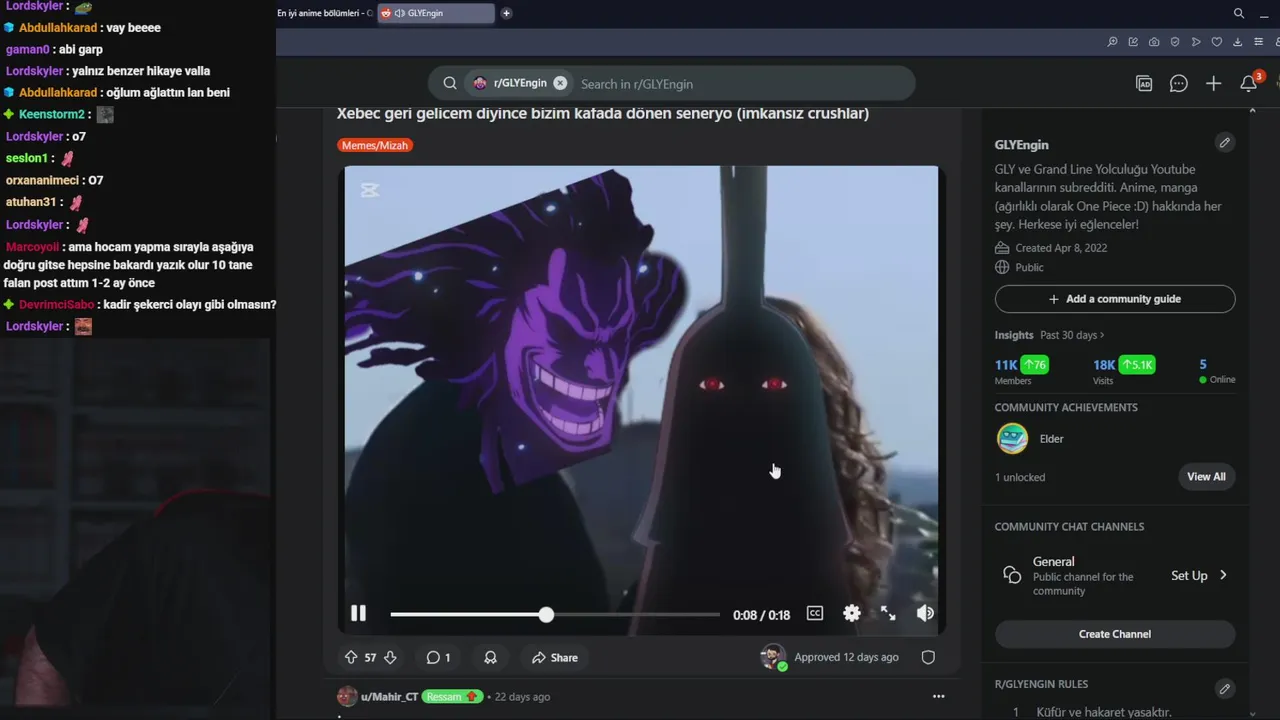Open the more options menu for u/Mahir_CT post
1280x720 pixels.
(938, 696)
